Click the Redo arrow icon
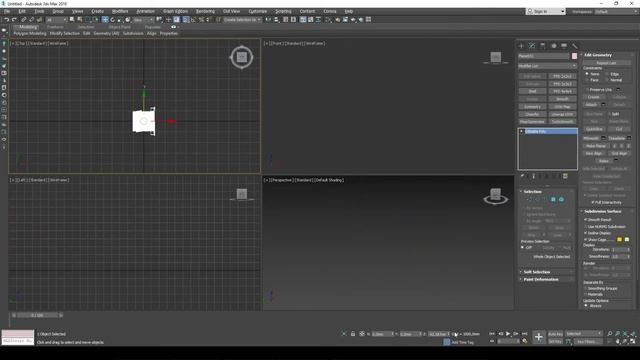The image size is (640, 360). [14, 20]
